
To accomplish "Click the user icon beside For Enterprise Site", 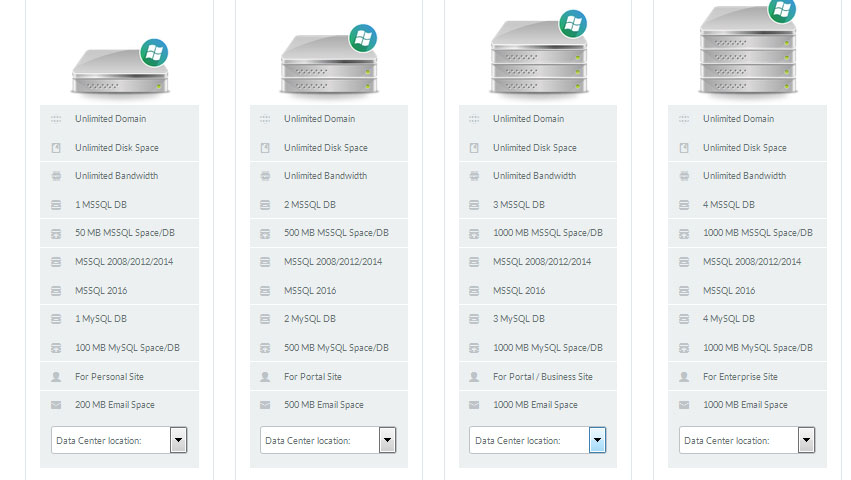I will tap(684, 376).
